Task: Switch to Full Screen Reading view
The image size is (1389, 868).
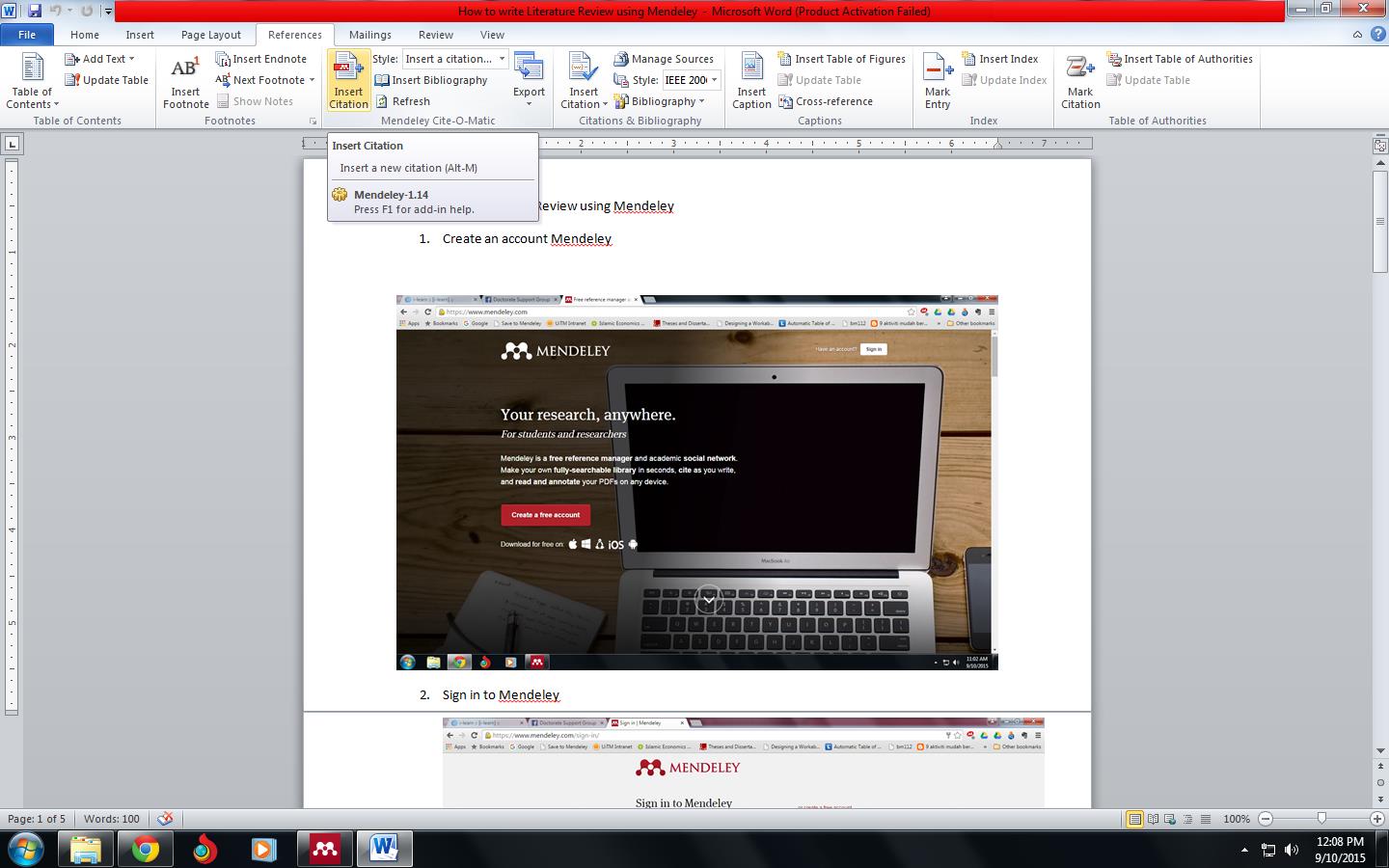Action: coord(1153,819)
